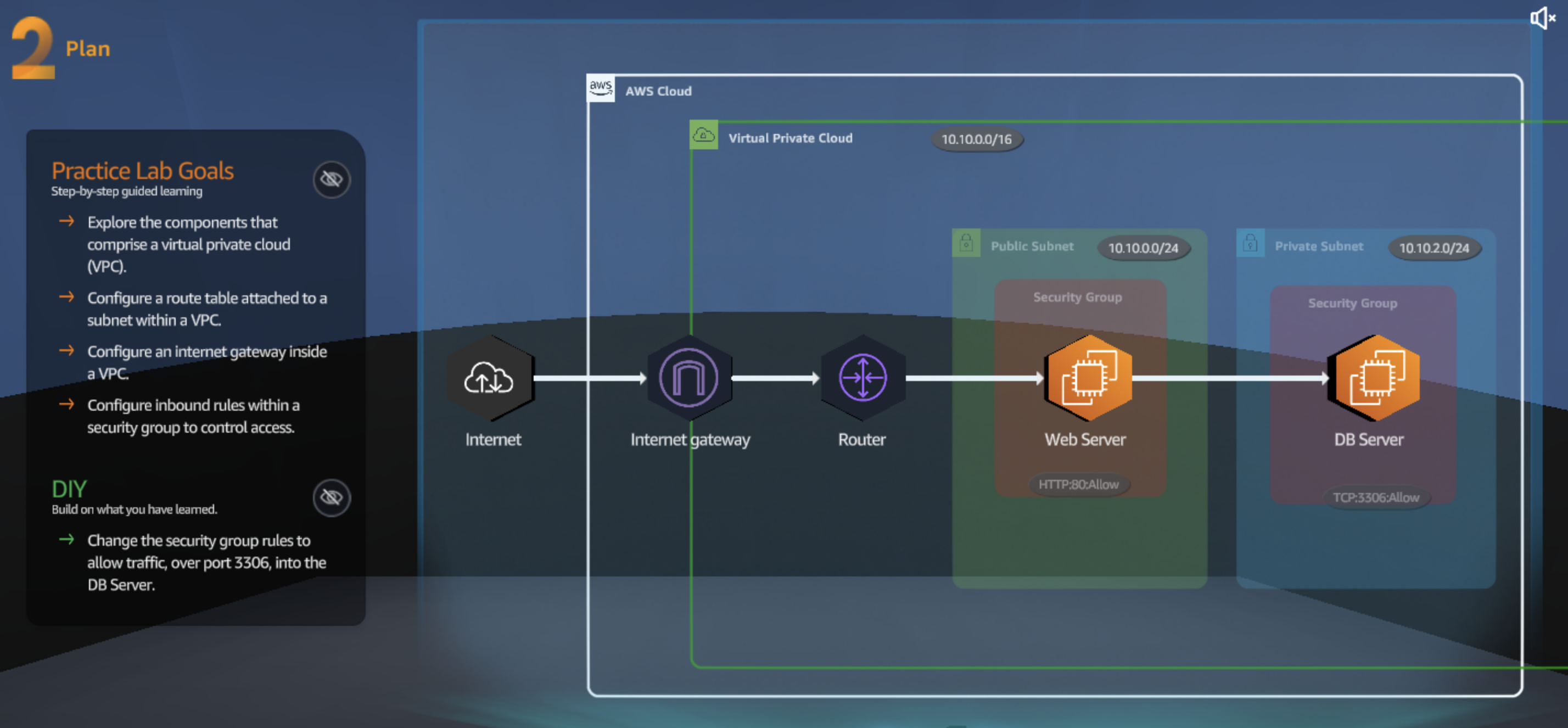Click the DB Server security group label

[x=1353, y=303]
